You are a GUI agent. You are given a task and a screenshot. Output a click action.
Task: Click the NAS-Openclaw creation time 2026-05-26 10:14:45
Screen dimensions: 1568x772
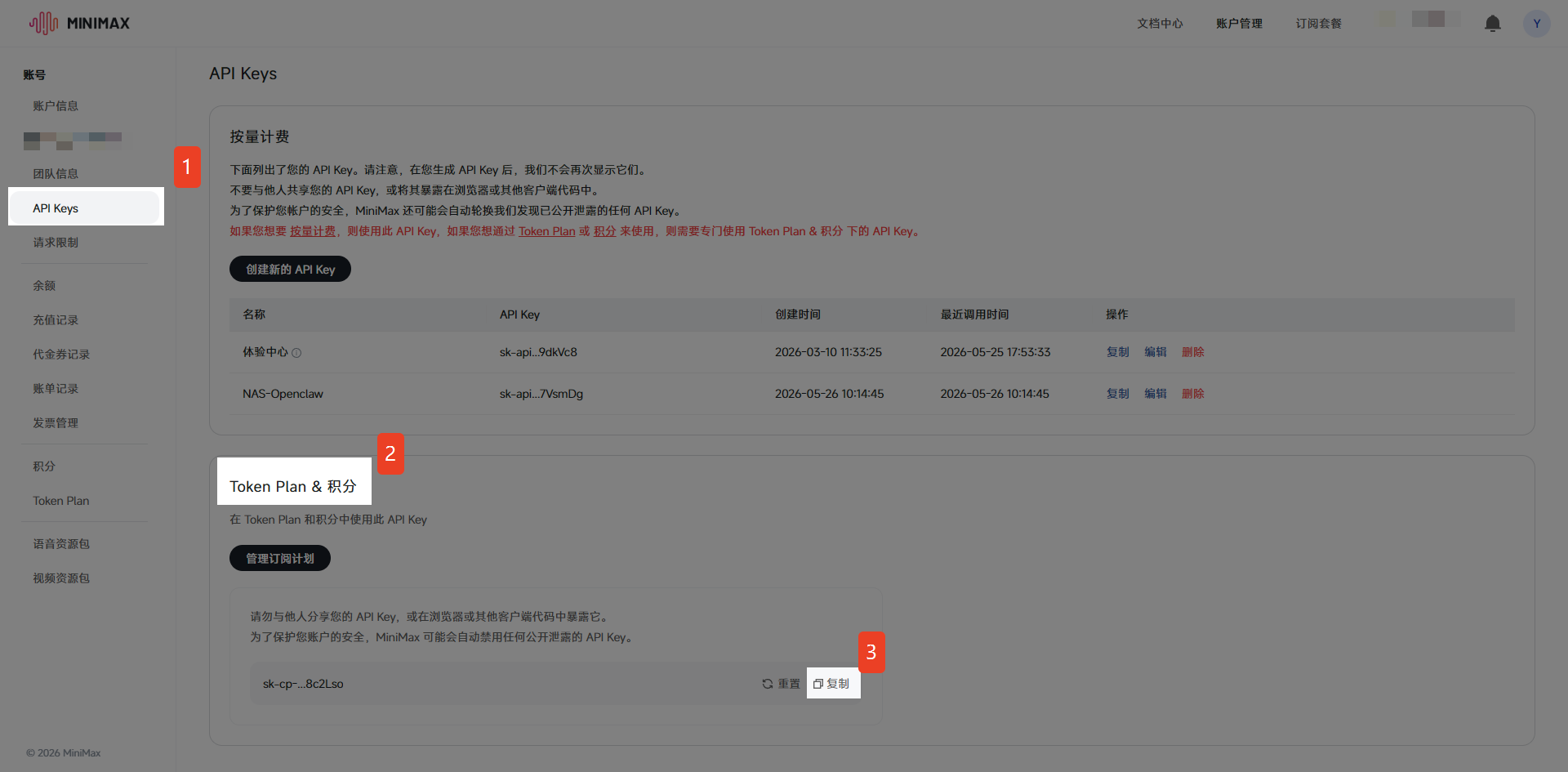coord(830,394)
